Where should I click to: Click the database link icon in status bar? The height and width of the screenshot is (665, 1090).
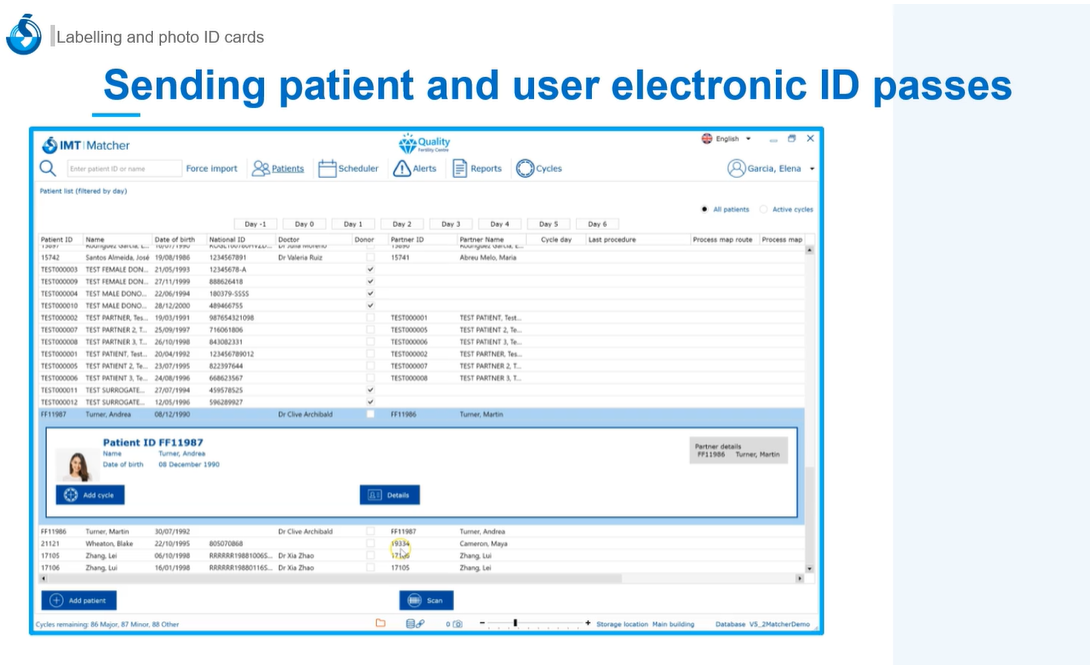[x=415, y=624]
